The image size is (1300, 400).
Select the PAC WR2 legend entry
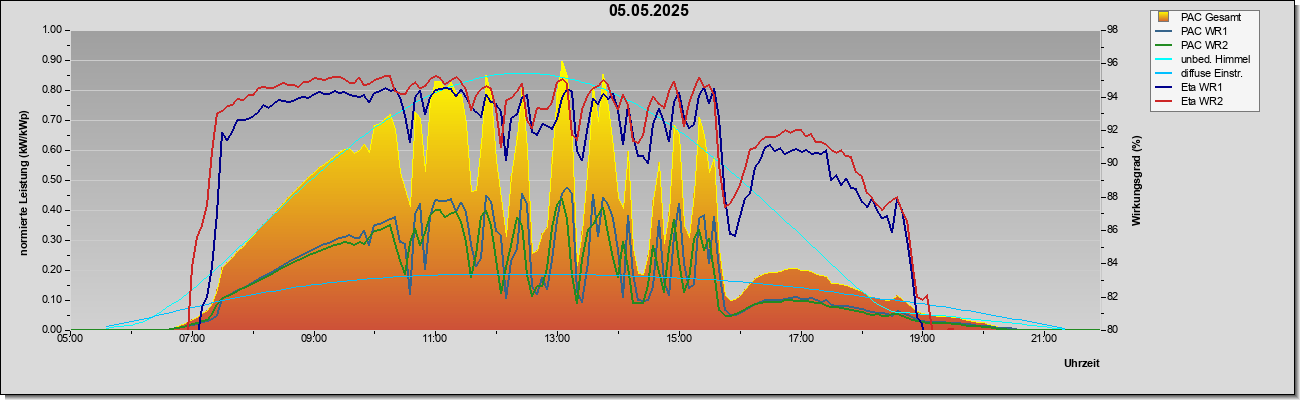[x=1200, y=45]
